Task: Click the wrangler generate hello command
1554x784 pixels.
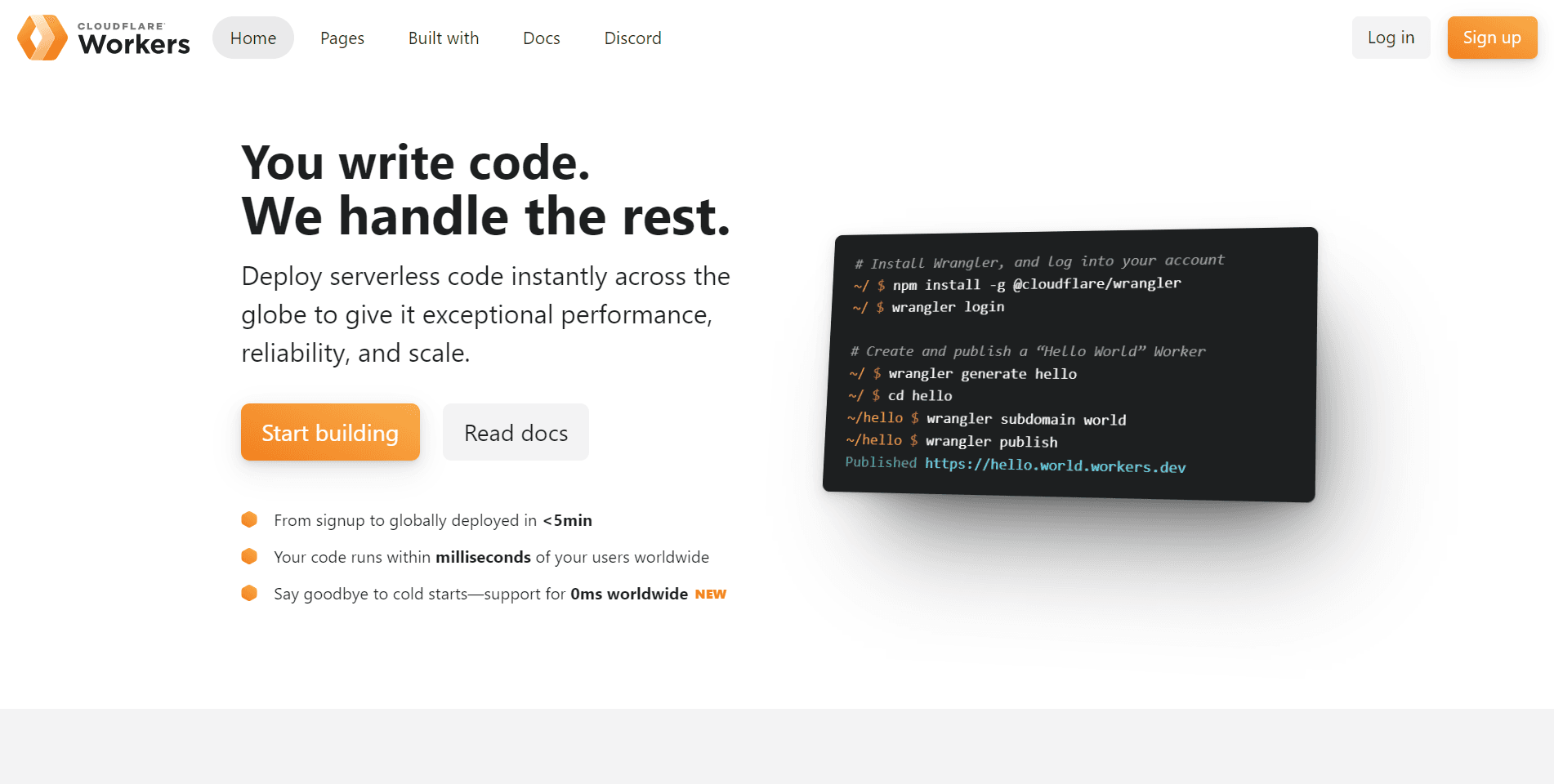Action: pyautogui.click(x=982, y=374)
